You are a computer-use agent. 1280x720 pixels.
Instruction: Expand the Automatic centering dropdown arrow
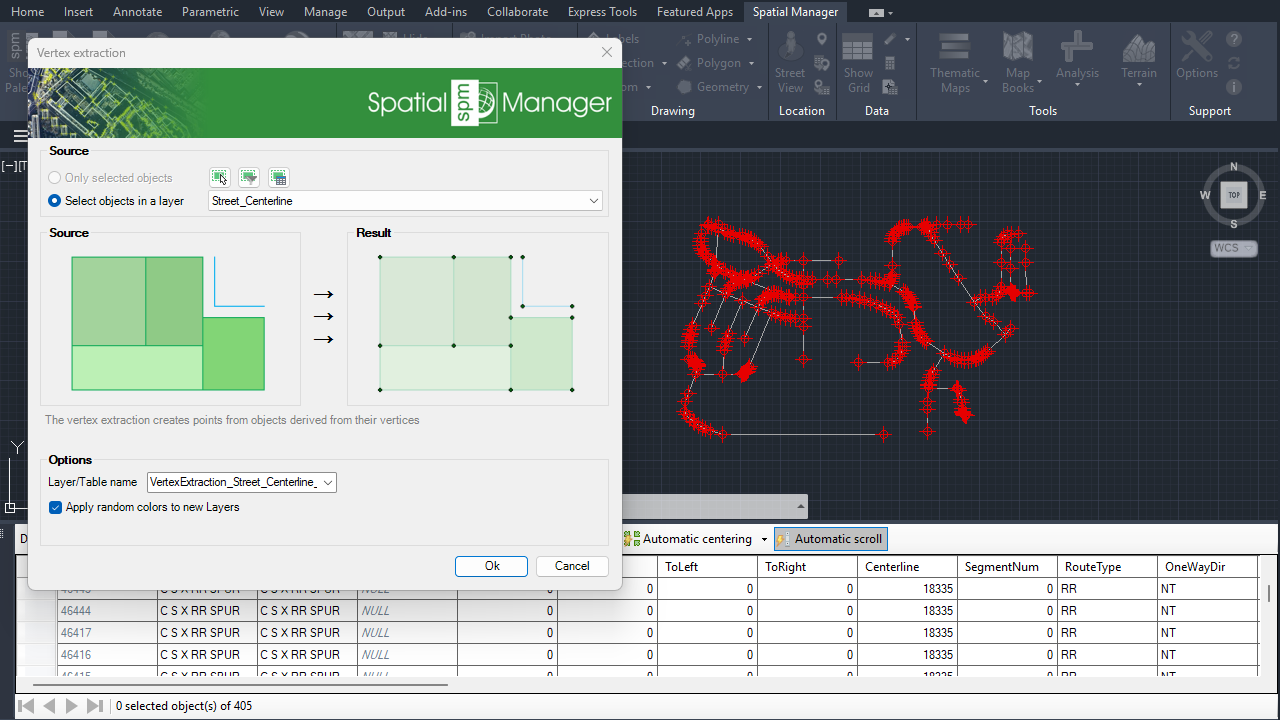[x=764, y=539]
